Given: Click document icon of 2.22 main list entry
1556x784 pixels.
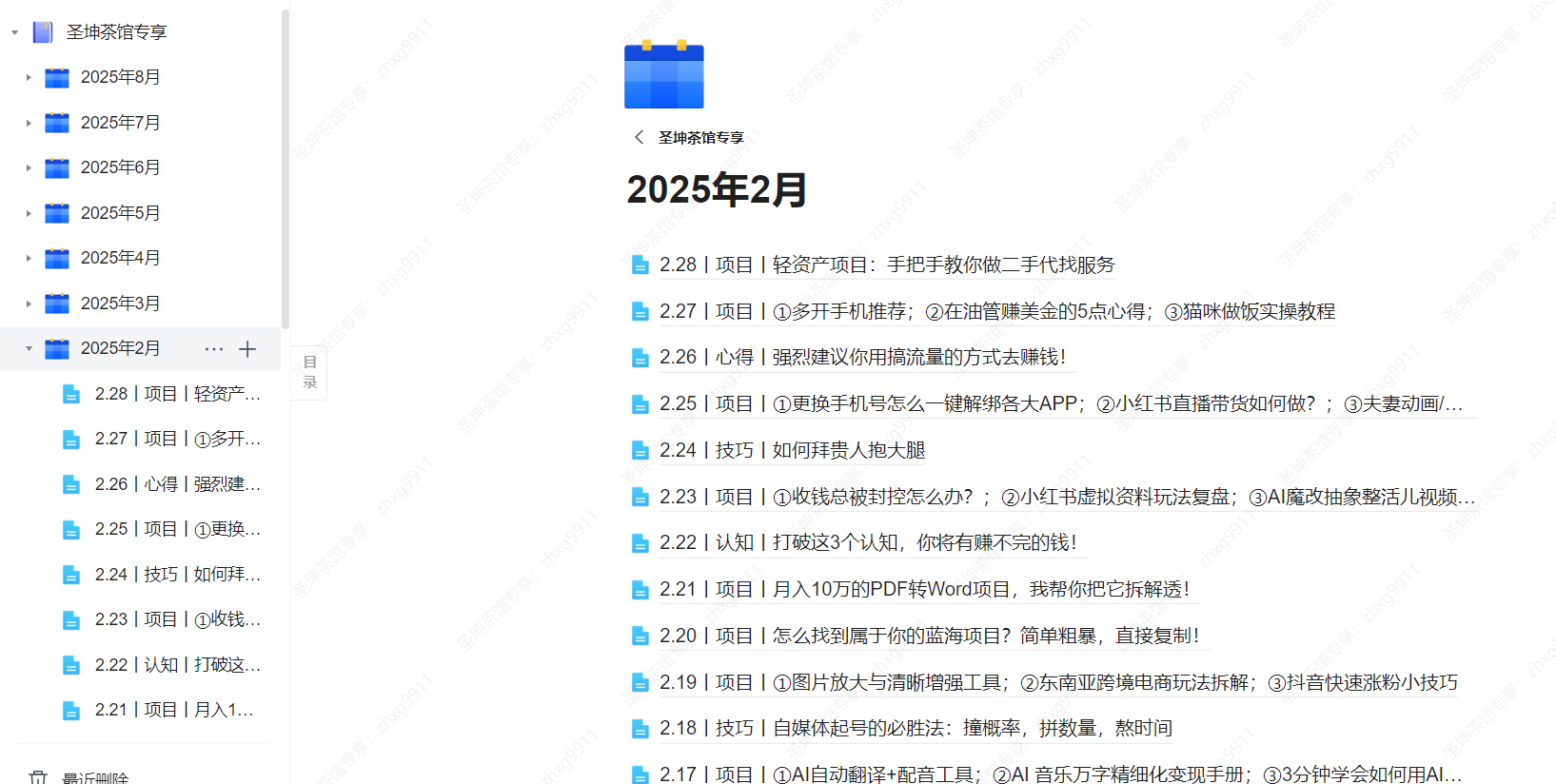Looking at the screenshot, I should [640, 543].
